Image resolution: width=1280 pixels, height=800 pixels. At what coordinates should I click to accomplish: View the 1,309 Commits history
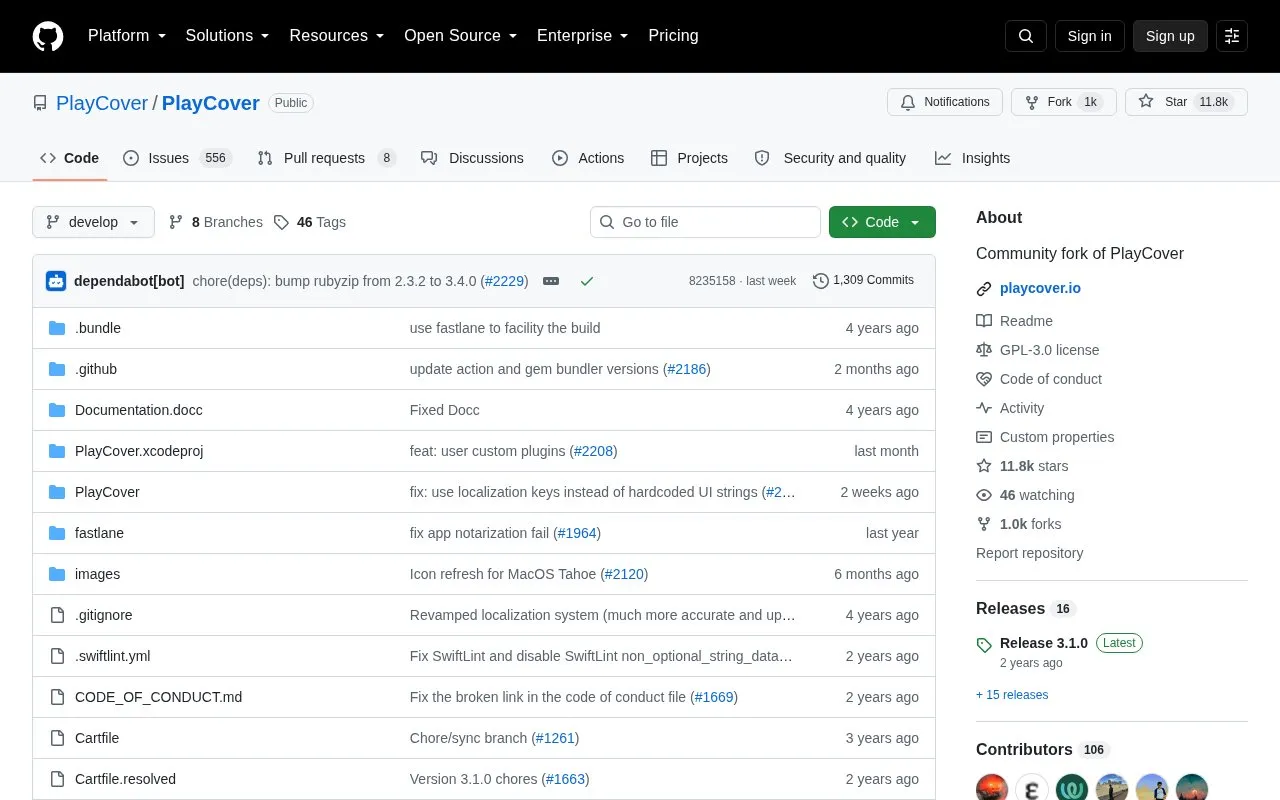point(863,280)
